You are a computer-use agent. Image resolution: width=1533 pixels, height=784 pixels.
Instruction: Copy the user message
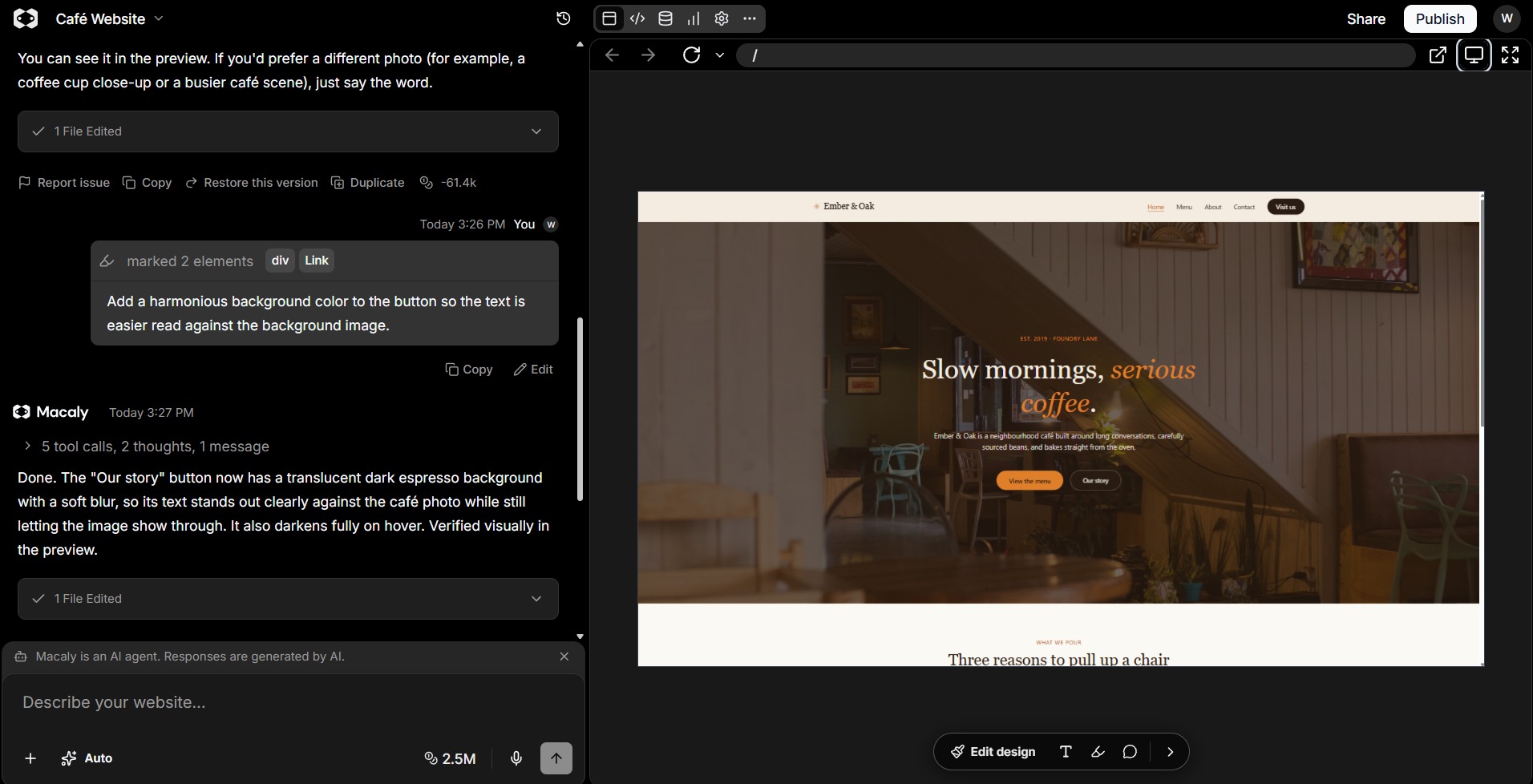469,370
